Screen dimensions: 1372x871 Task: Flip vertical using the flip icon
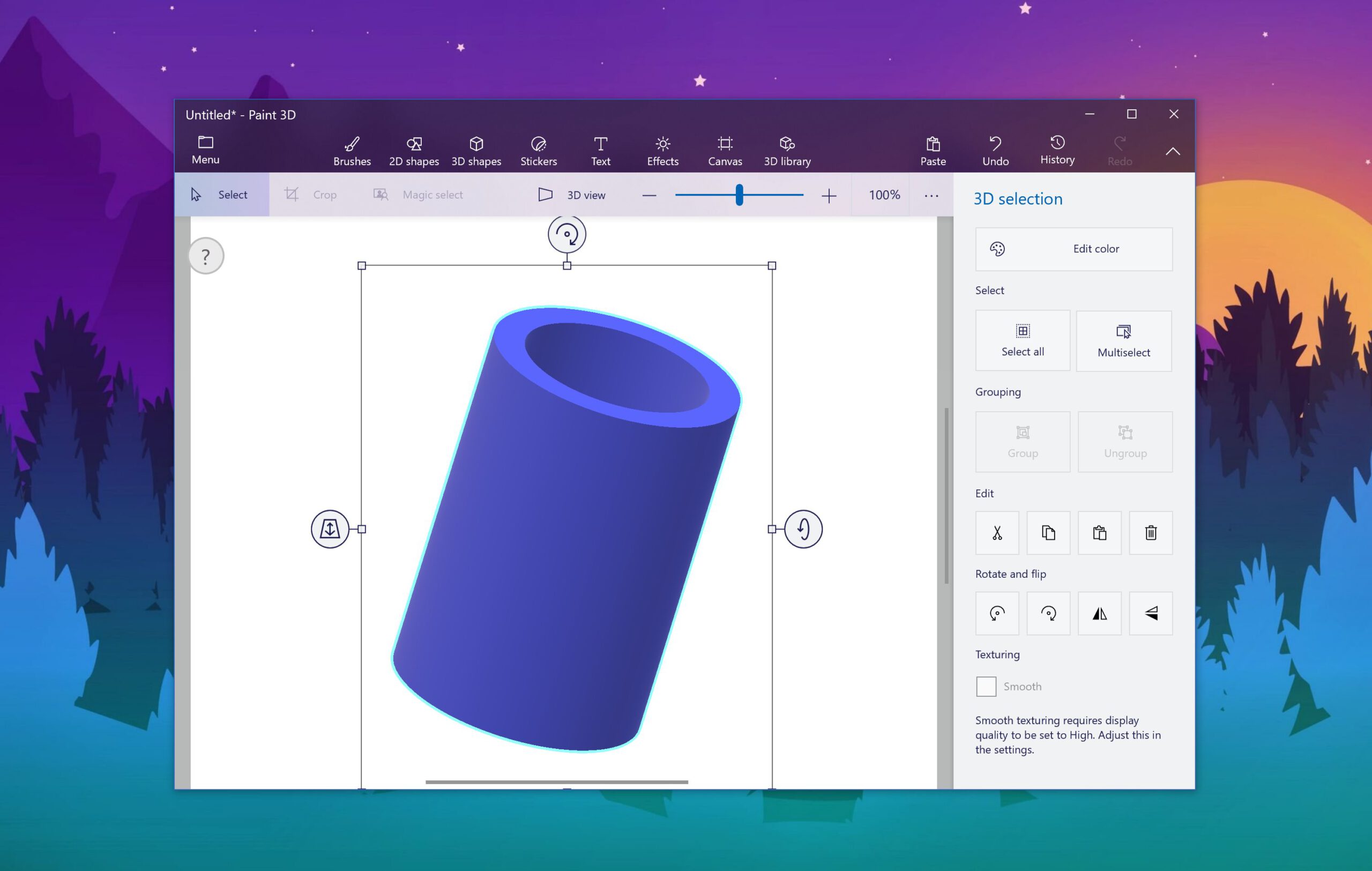(1151, 614)
